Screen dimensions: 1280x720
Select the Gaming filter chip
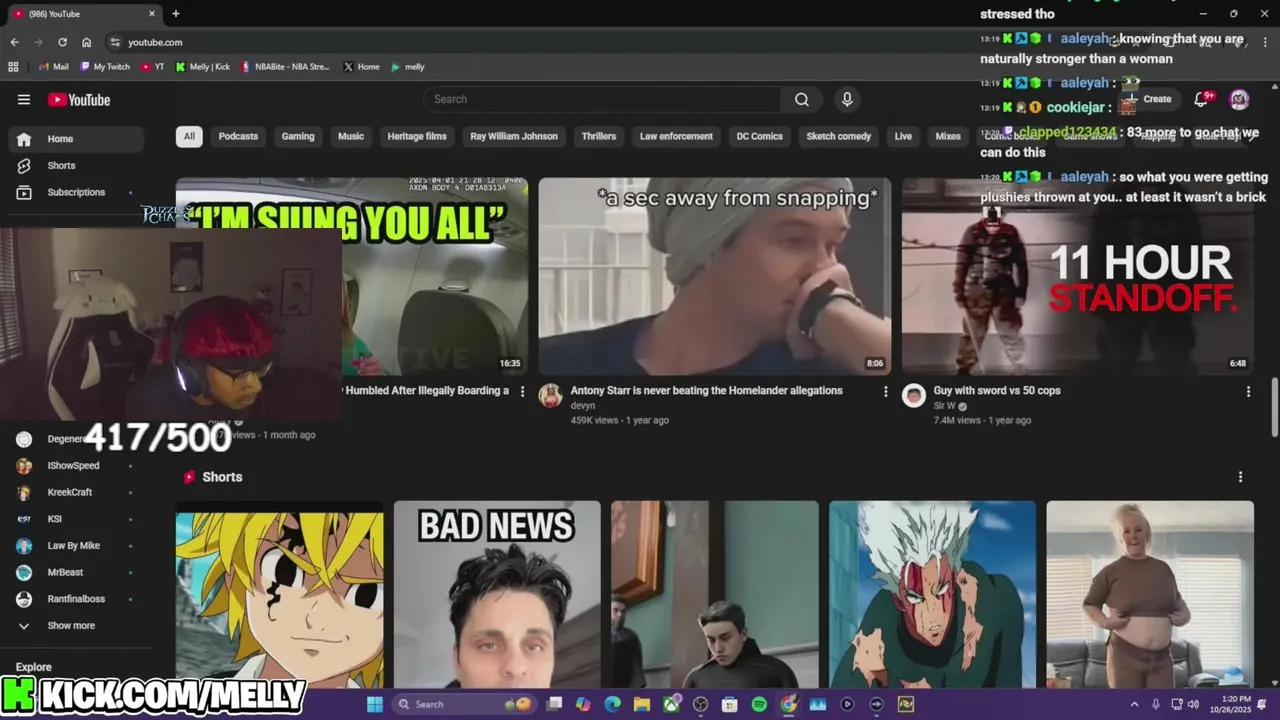[x=298, y=136]
